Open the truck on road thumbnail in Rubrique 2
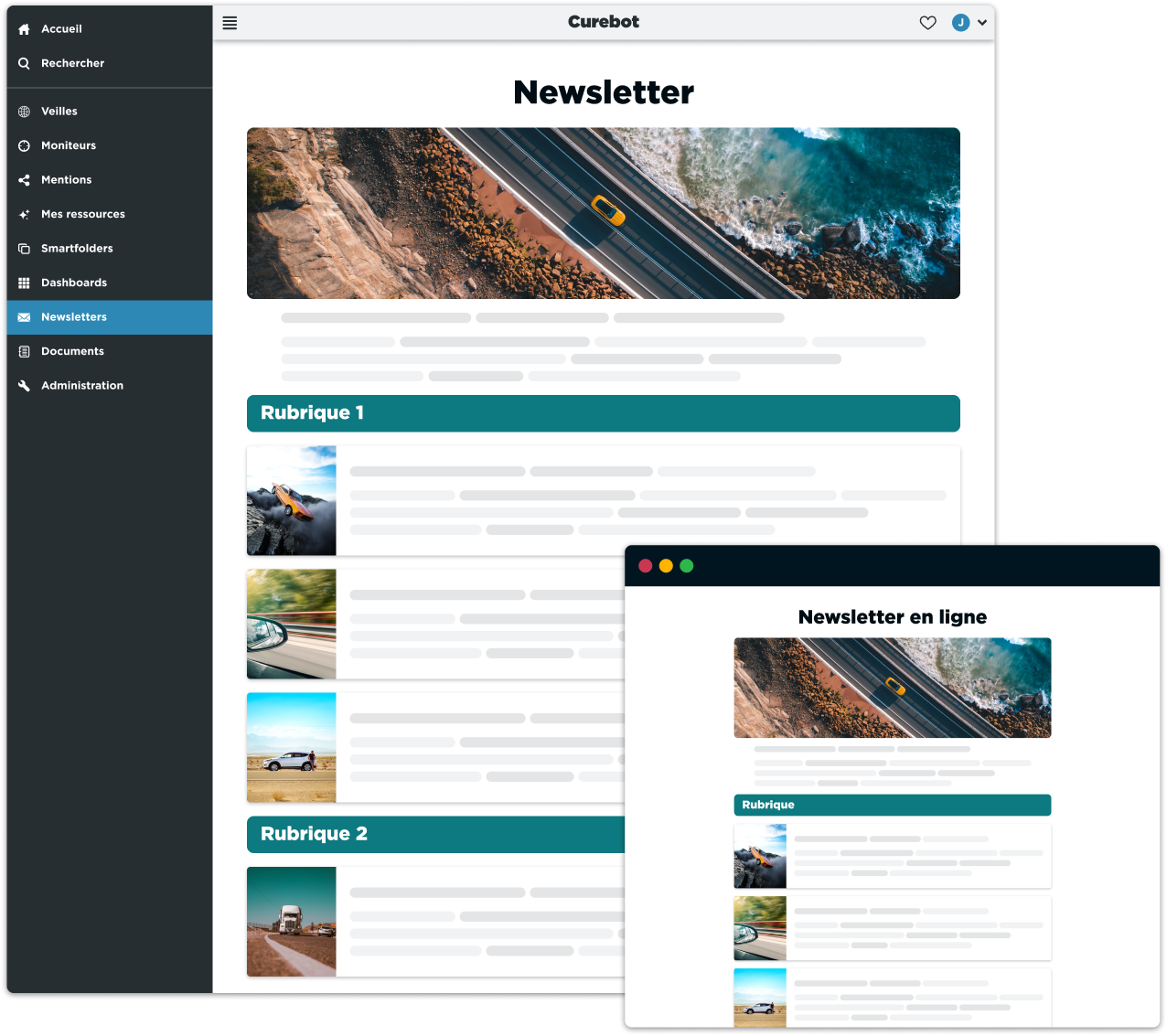This screenshot has width=1167, height=1036. click(x=292, y=922)
